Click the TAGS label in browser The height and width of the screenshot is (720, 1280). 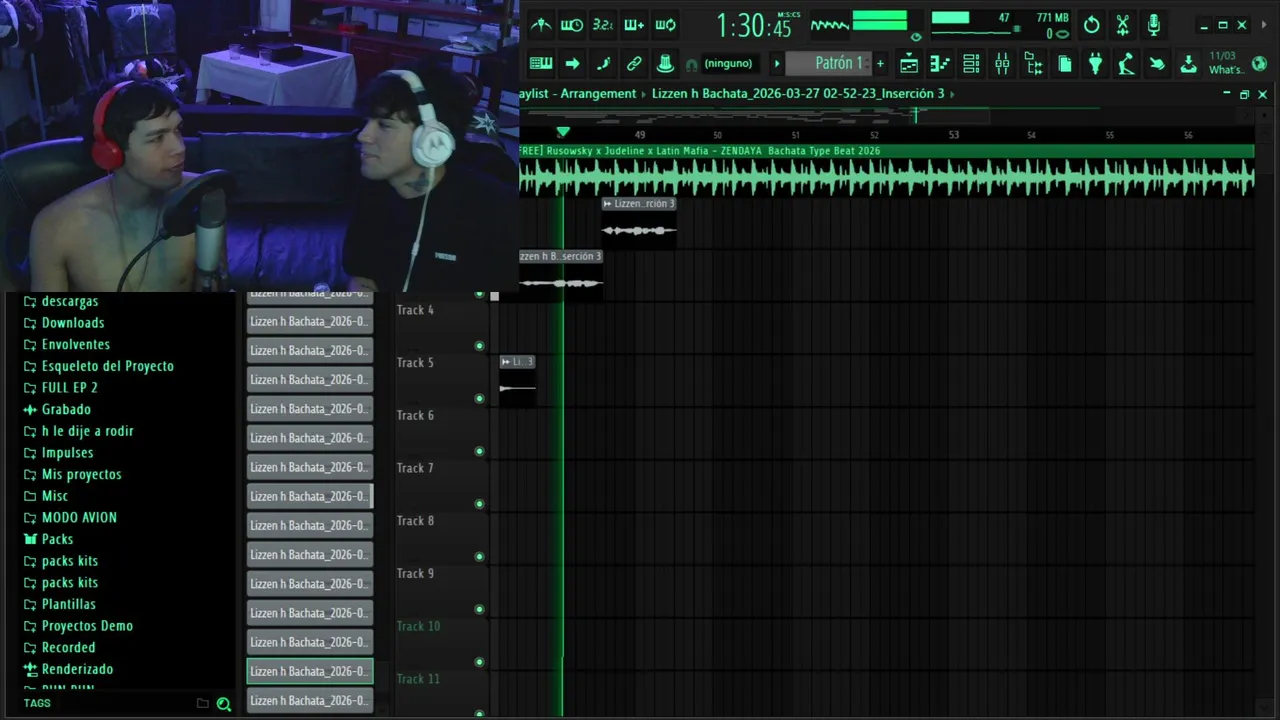point(37,704)
